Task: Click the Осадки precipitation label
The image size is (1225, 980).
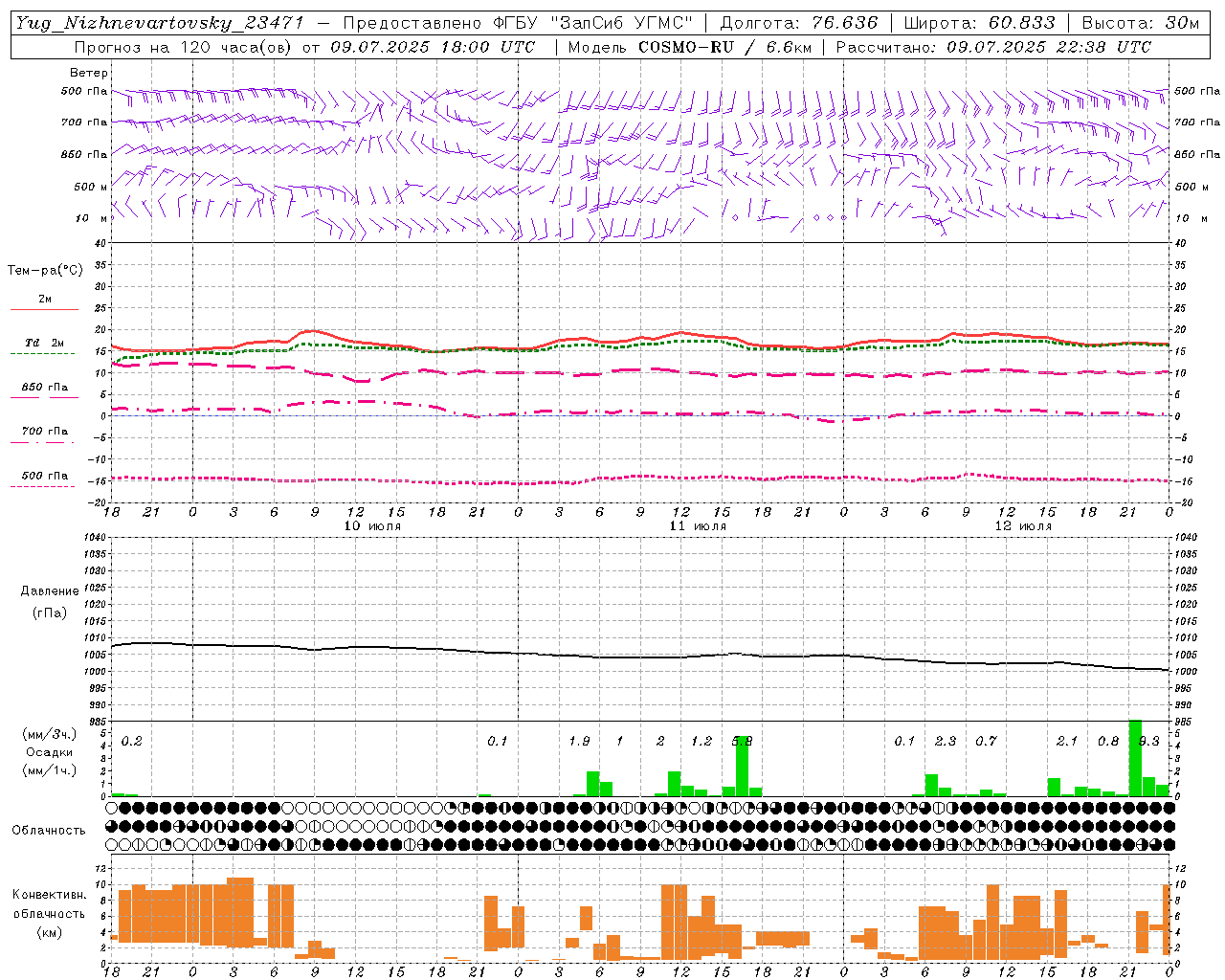Action: tap(50, 752)
